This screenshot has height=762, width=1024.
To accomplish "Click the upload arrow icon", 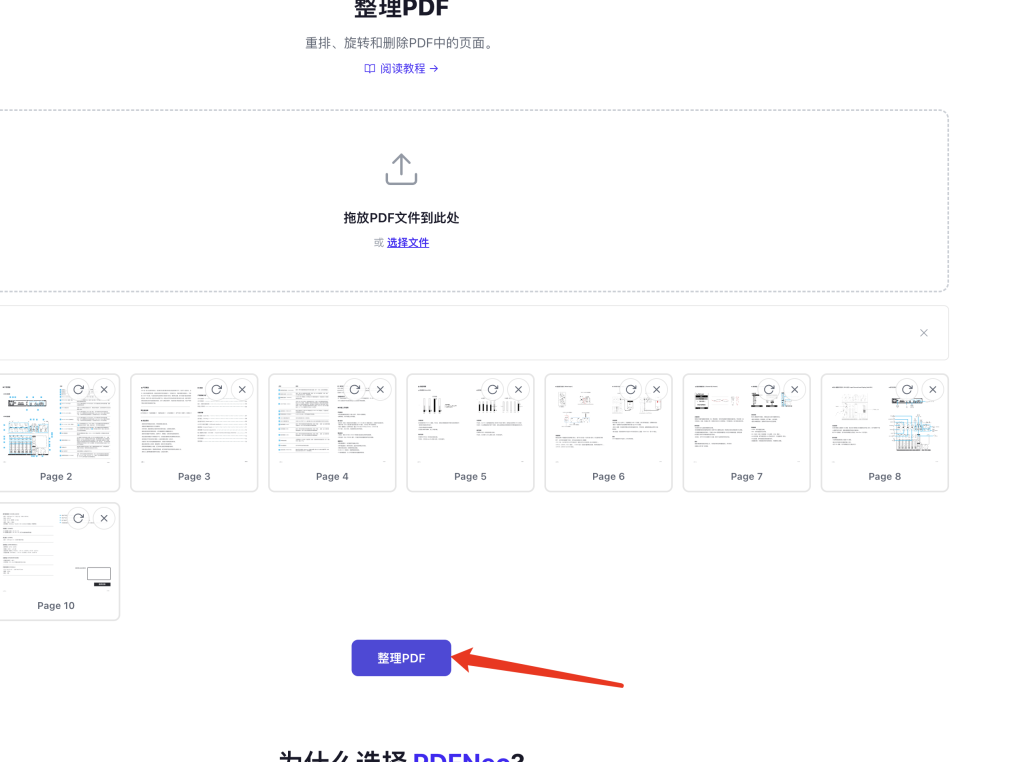I will click(x=401, y=170).
